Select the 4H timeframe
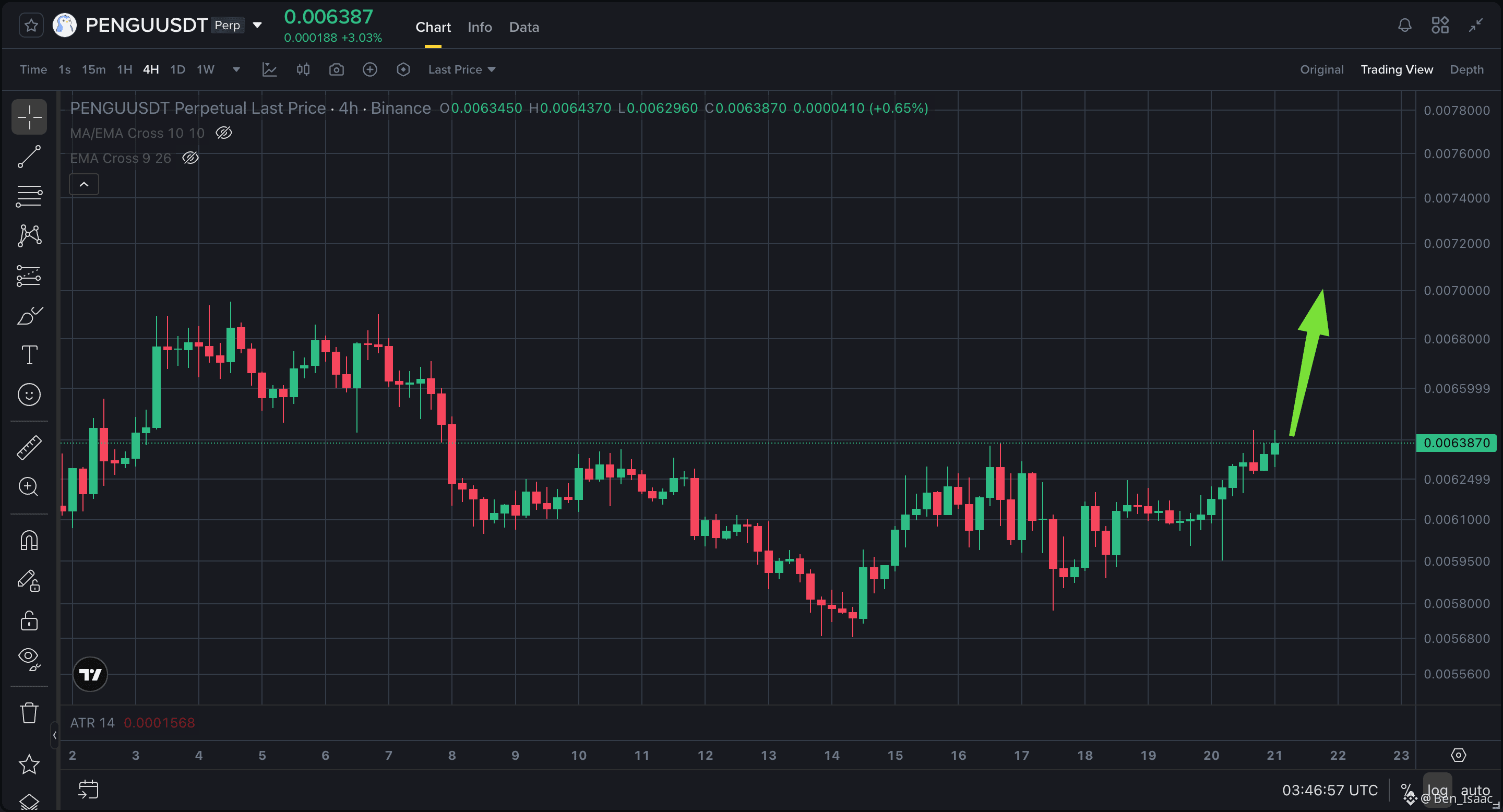 click(x=151, y=69)
